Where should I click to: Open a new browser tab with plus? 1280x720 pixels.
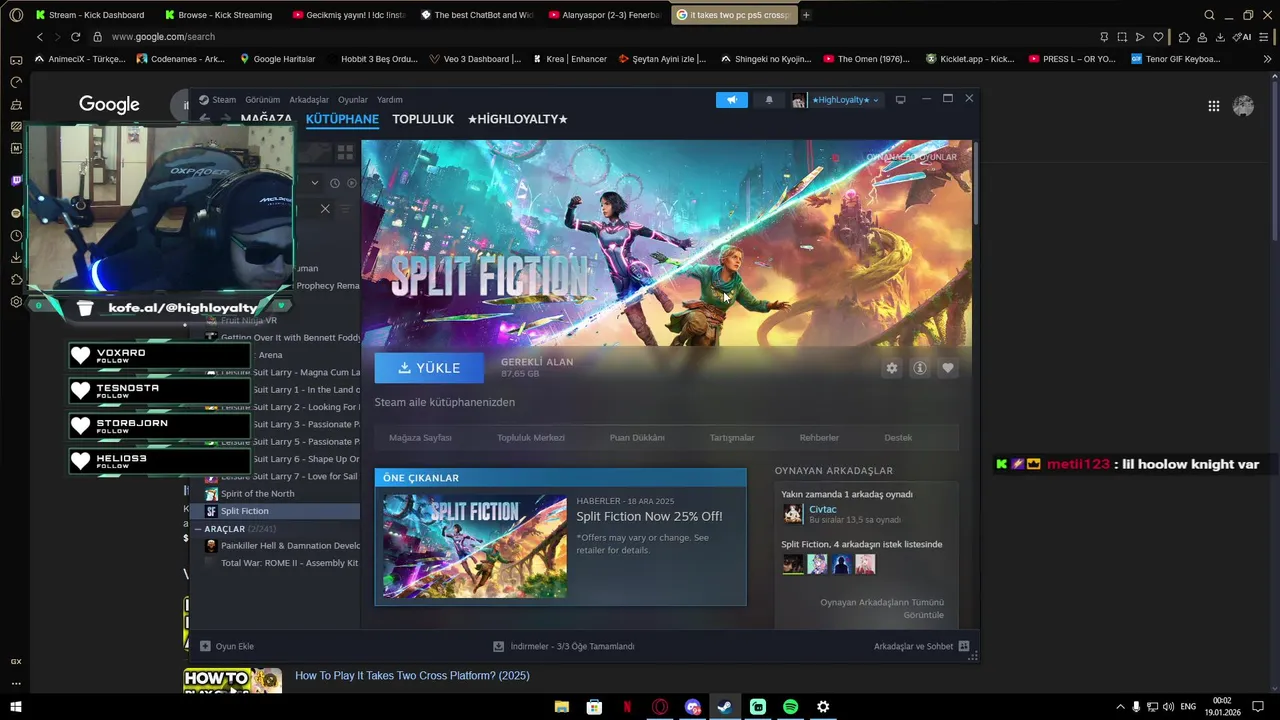coord(807,15)
